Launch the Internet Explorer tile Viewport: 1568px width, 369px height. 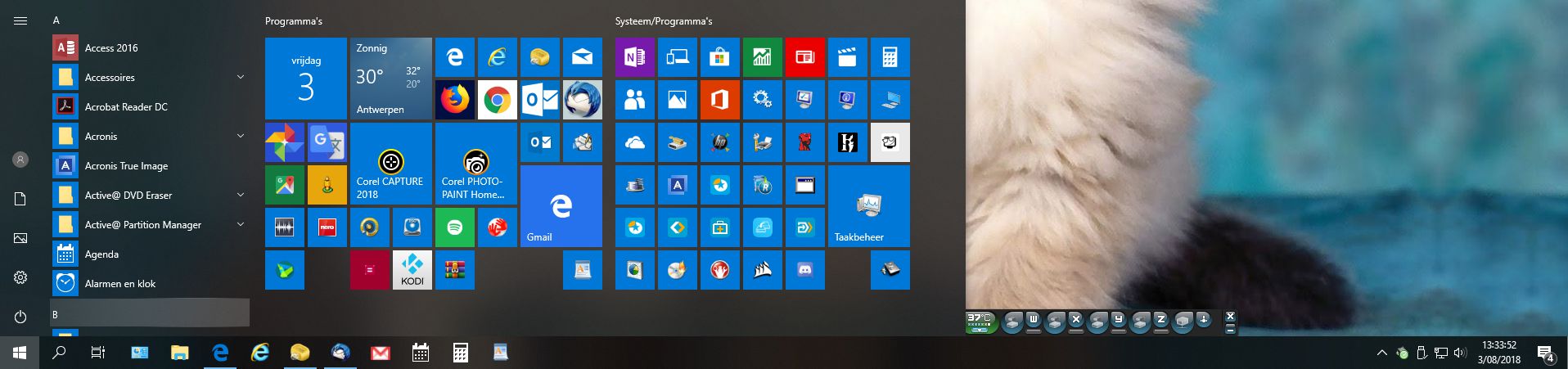coord(498,57)
